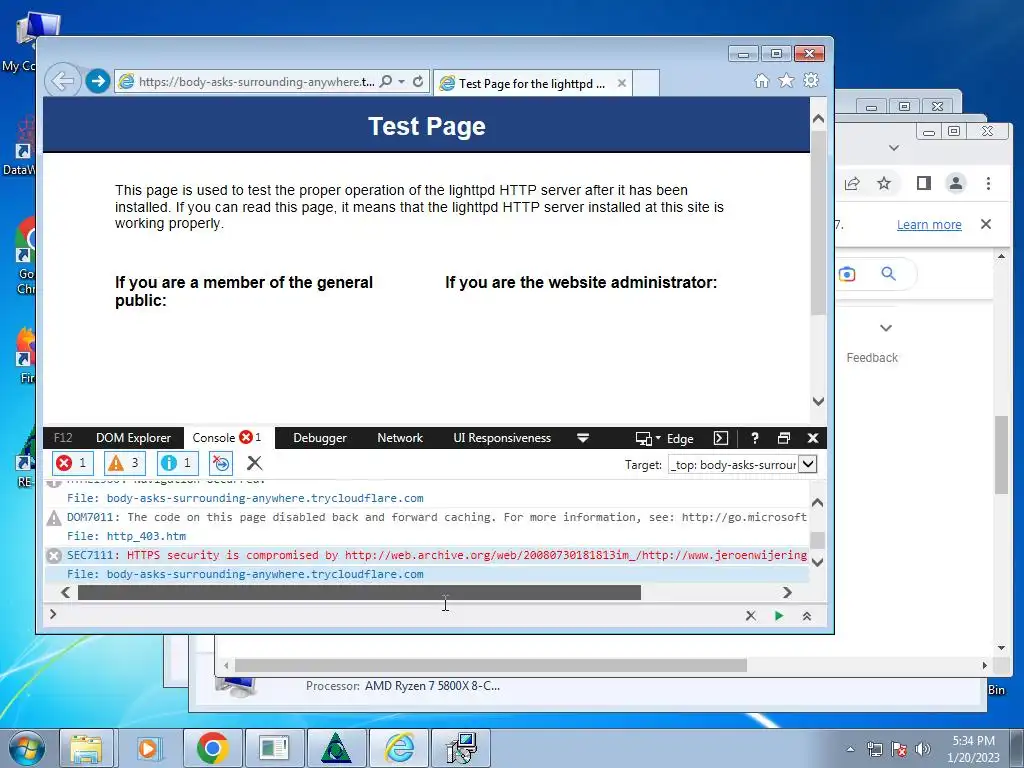Select the Test Page for lighttpd tab
This screenshot has width=1024, height=768.
pos(532,83)
